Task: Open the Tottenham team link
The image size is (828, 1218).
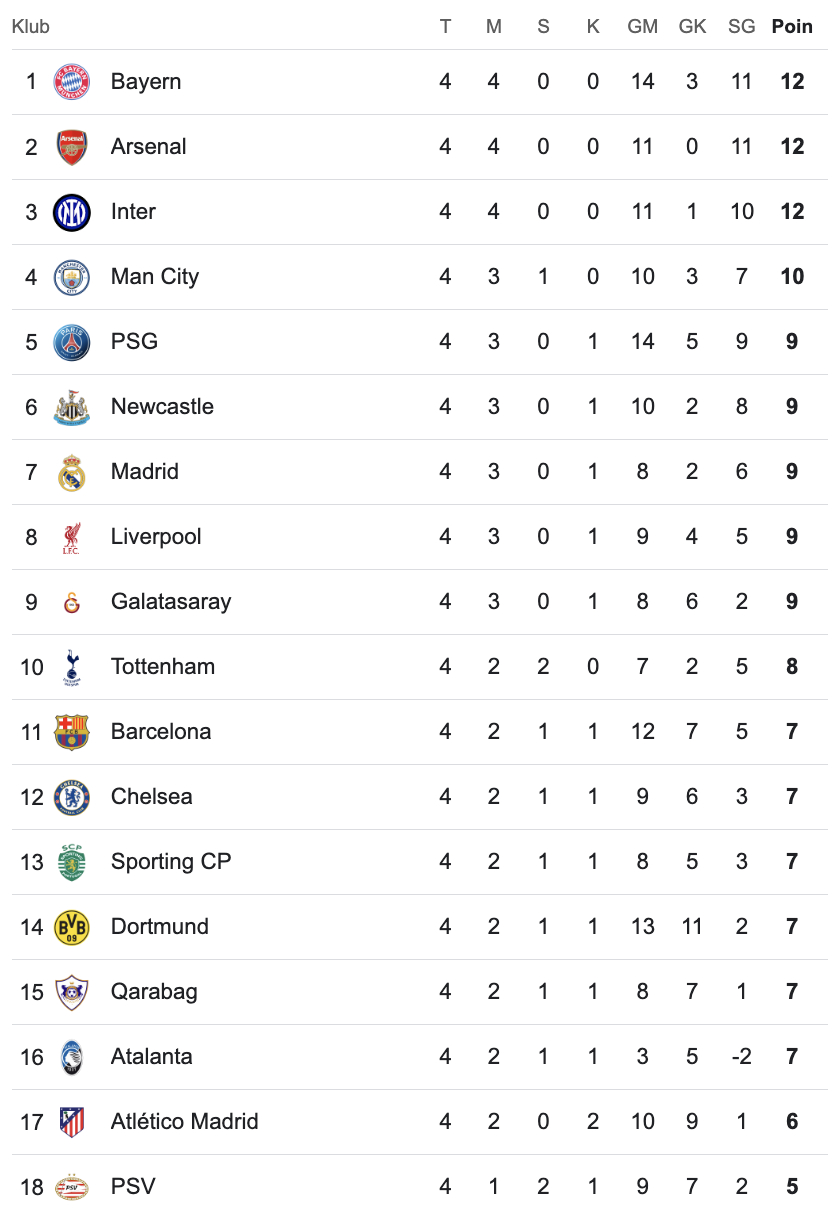Action: [x=162, y=667]
